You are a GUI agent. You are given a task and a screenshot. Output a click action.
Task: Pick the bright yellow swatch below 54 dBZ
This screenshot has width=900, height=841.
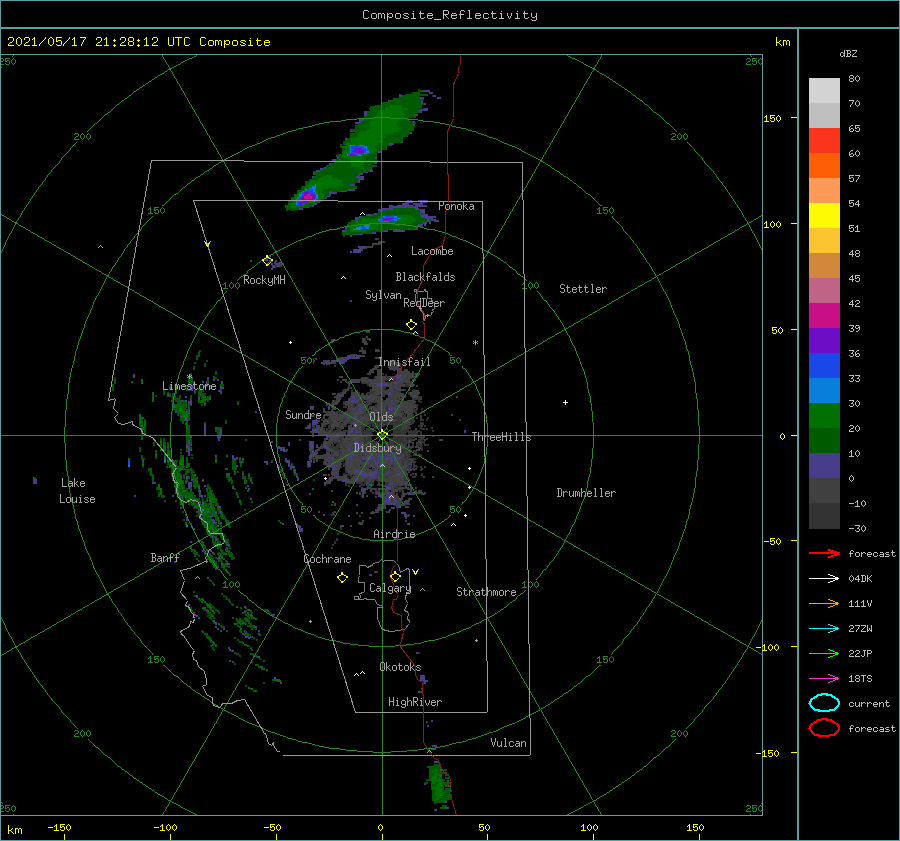coord(824,216)
